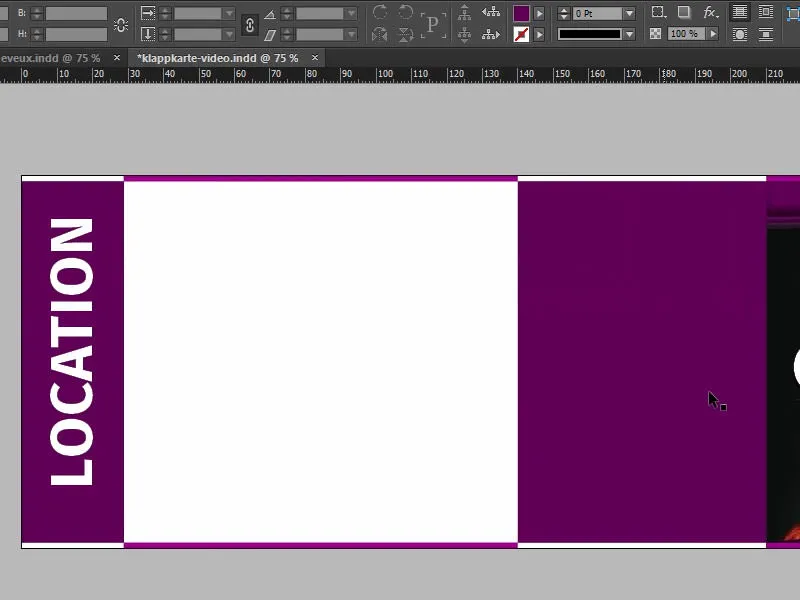800x600 pixels.
Task: Click the 0 Pt stroke weight field
Action: pyautogui.click(x=597, y=13)
